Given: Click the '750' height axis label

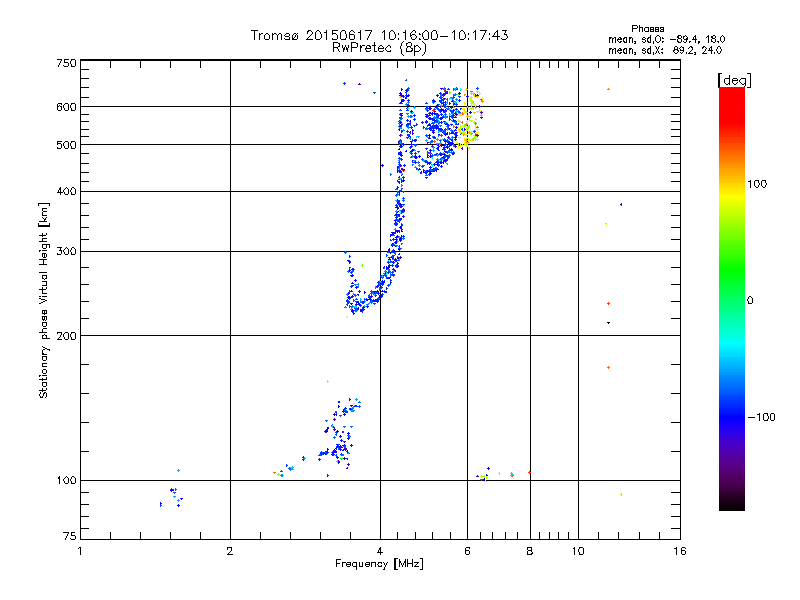Looking at the screenshot, I should click(66, 63).
